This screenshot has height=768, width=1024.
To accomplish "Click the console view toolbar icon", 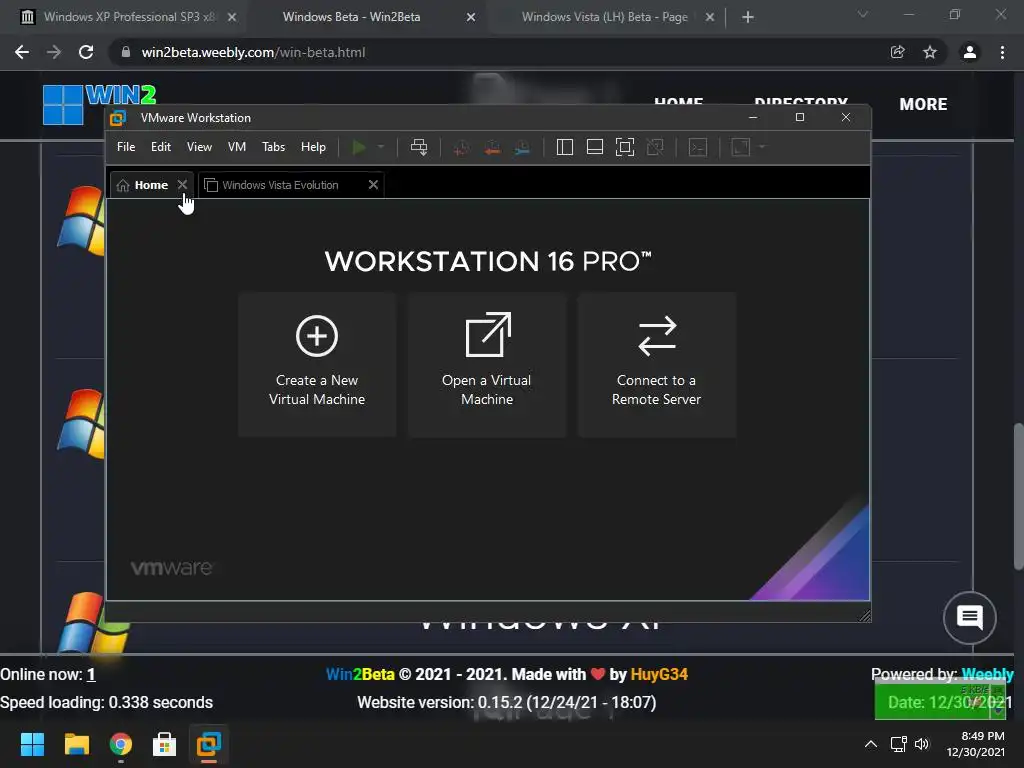I will (x=698, y=147).
